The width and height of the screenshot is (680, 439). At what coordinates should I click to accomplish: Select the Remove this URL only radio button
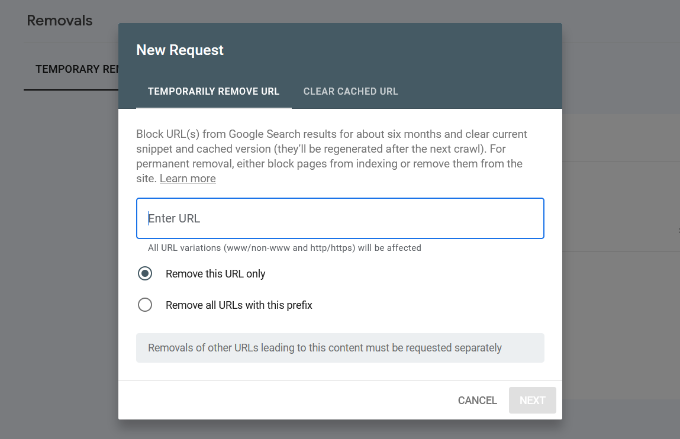coord(145,273)
